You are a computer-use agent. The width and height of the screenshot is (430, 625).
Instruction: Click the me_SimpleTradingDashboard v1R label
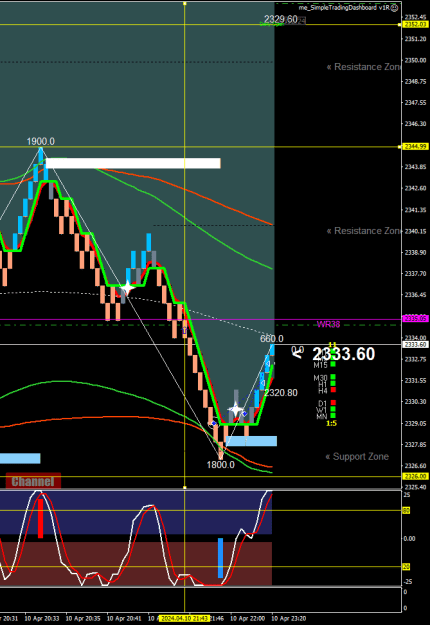pos(344,8)
